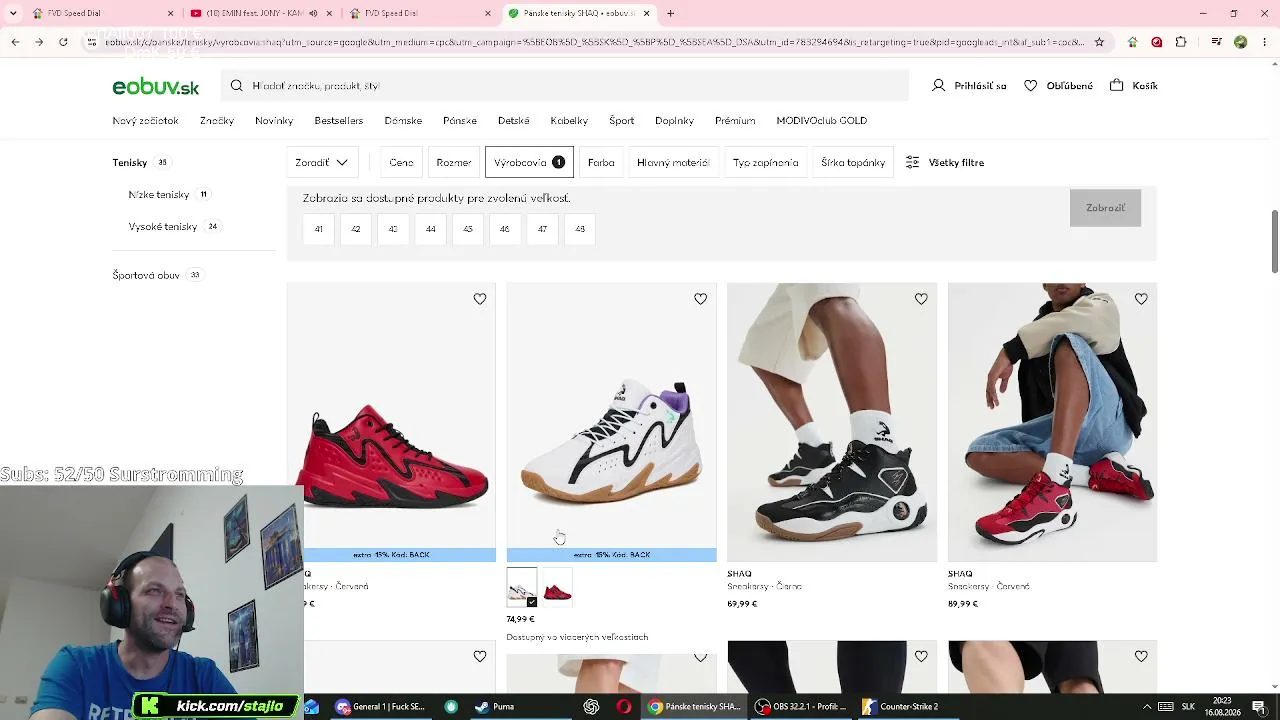1280x720 pixels.
Task: Open the Bestsellers menu
Action: click(x=339, y=121)
